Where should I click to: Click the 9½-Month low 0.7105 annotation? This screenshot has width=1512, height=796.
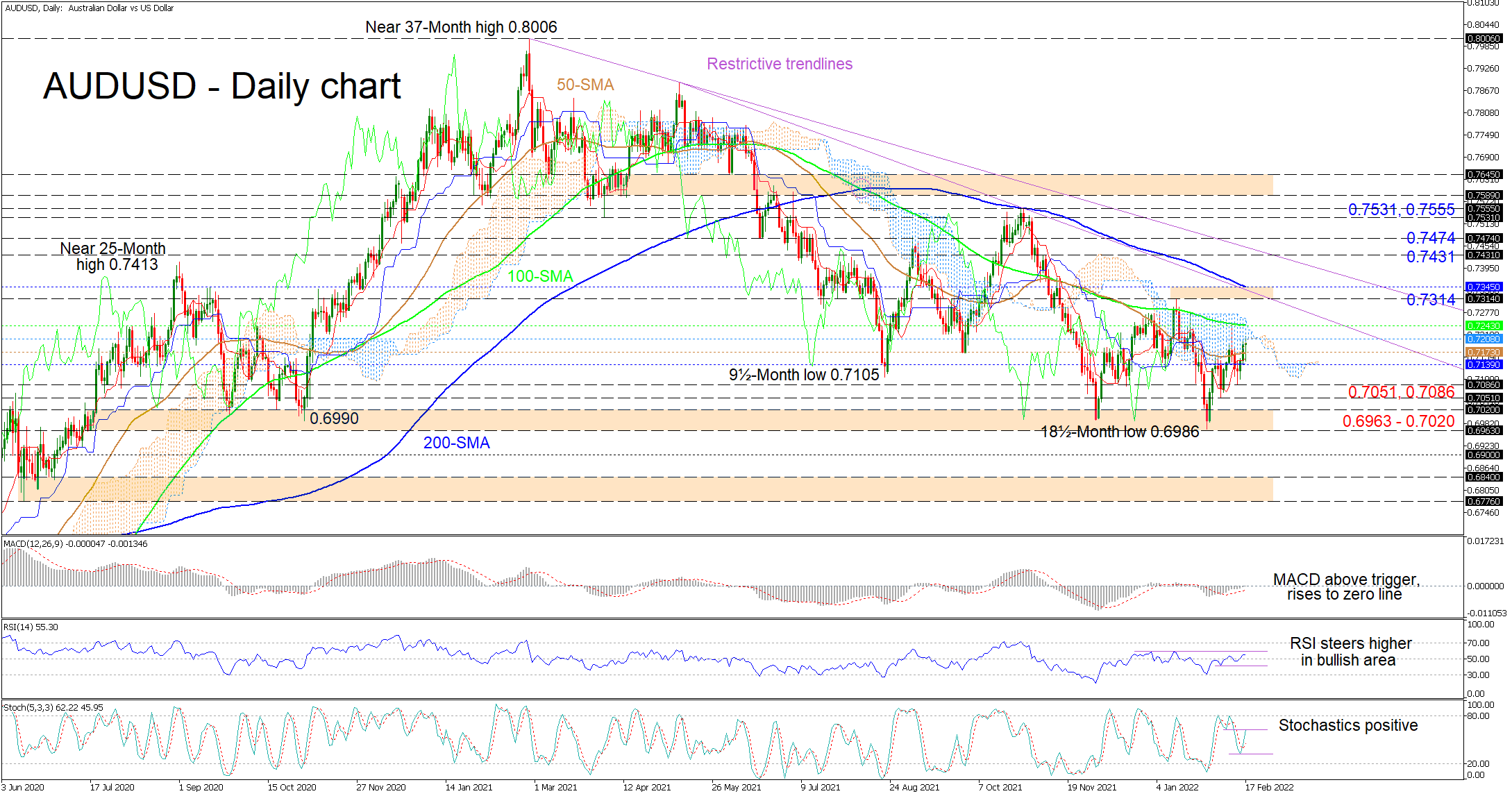point(803,375)
